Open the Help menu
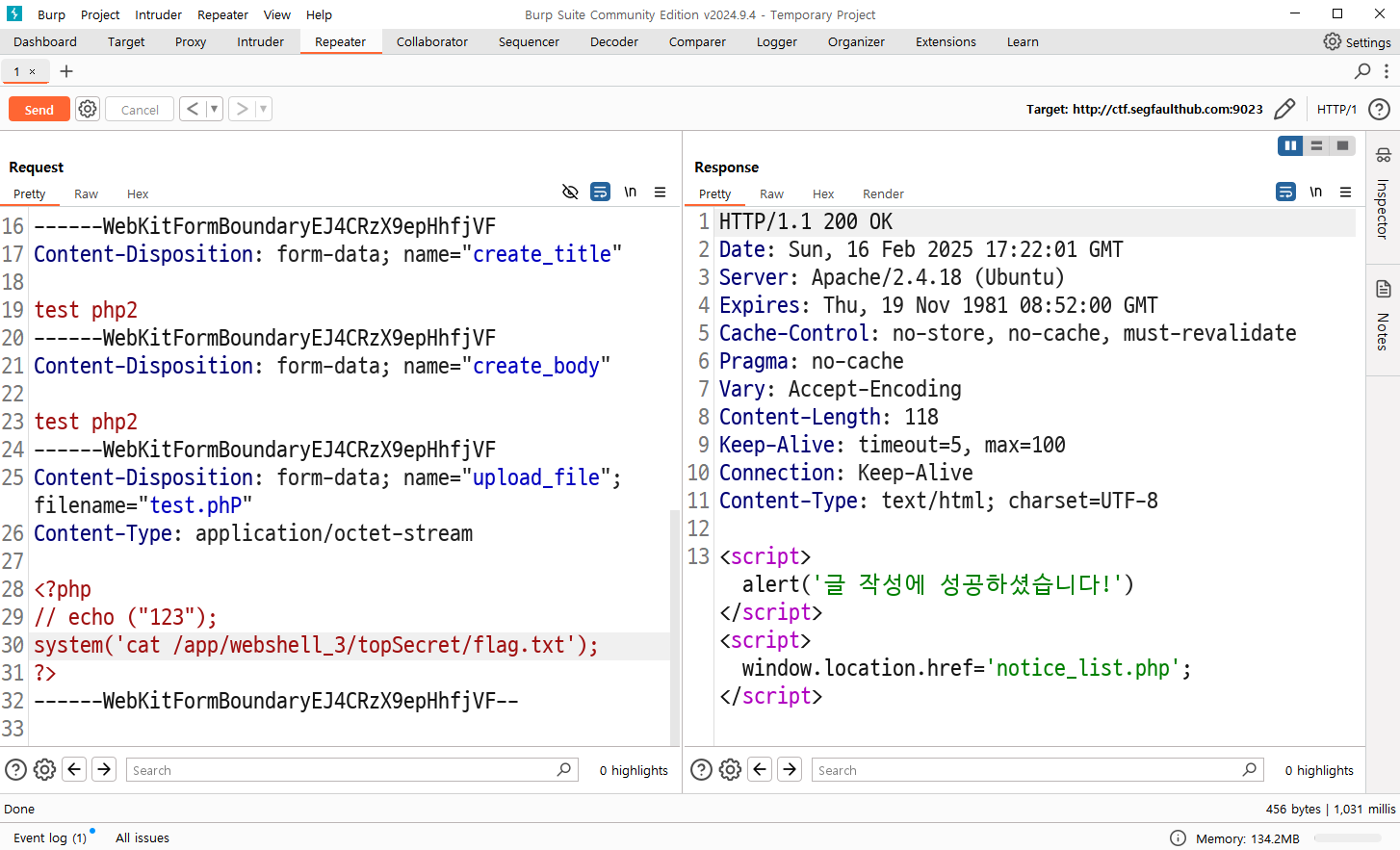This screenshot has width=1400, height=850. [319, 14]
